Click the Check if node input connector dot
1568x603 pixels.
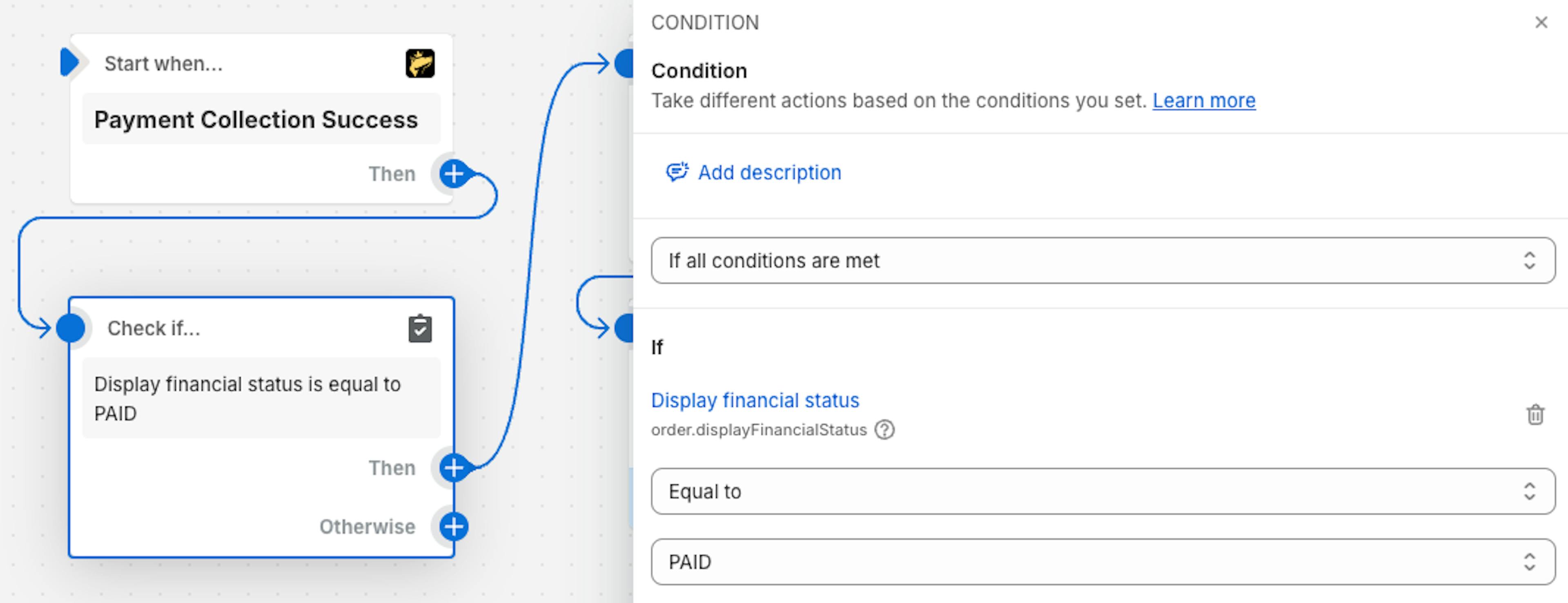71,328
